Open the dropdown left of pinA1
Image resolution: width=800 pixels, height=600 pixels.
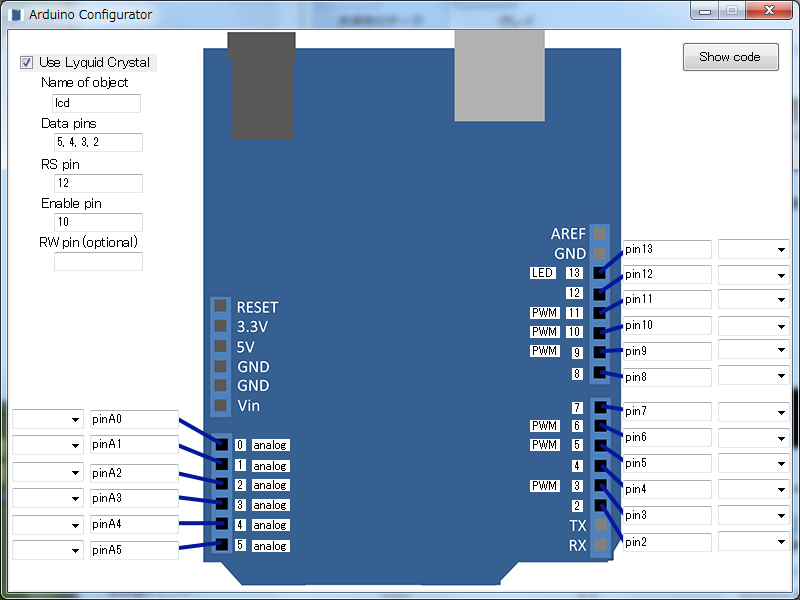pyautogui.click(x=48, y=445)
